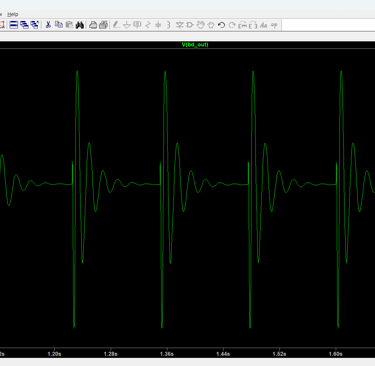This screenshot has height=366, width=375.
Task: Select the Move hand tool
Action: point(200,25)
